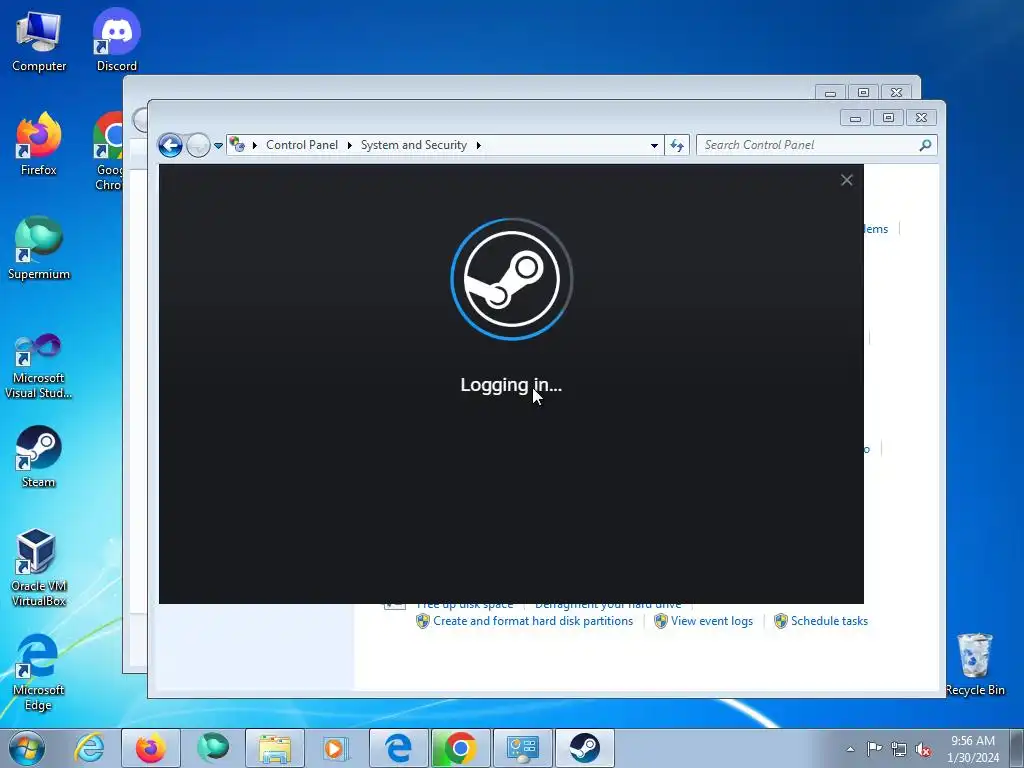Screen dimensions: 1024x768
Task: Open the Discord desktop shortcut
Action: (117, 40)
